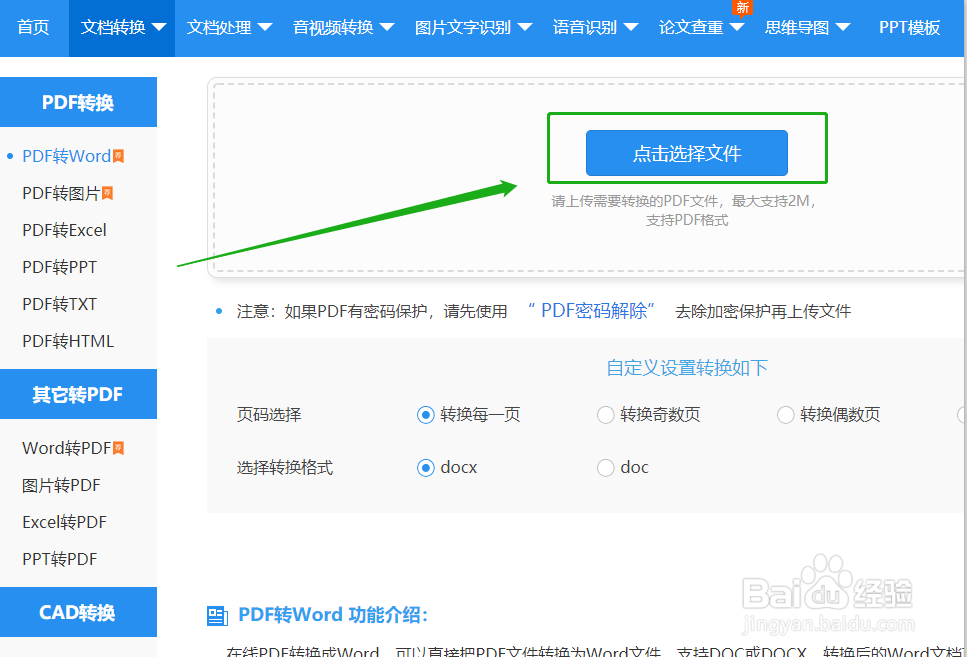Viewport: 967px width, 657px height.
Task: Click the hot flame badge next to PDF转Word
Action: point(117,155)
